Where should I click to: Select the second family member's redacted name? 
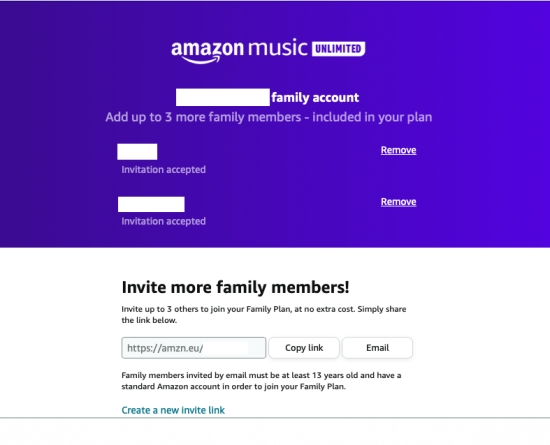151,204
